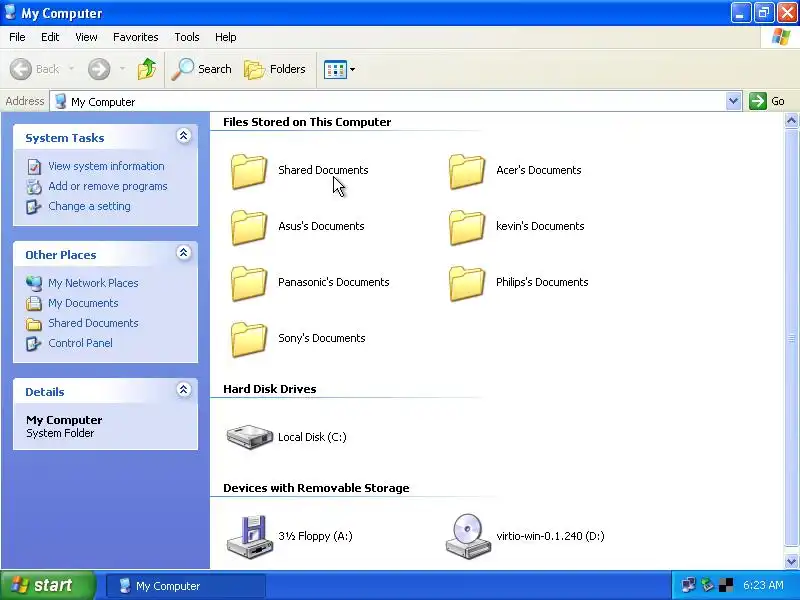800x600 pixels.
Task: Click View system information link
Action: click(106, 166)
